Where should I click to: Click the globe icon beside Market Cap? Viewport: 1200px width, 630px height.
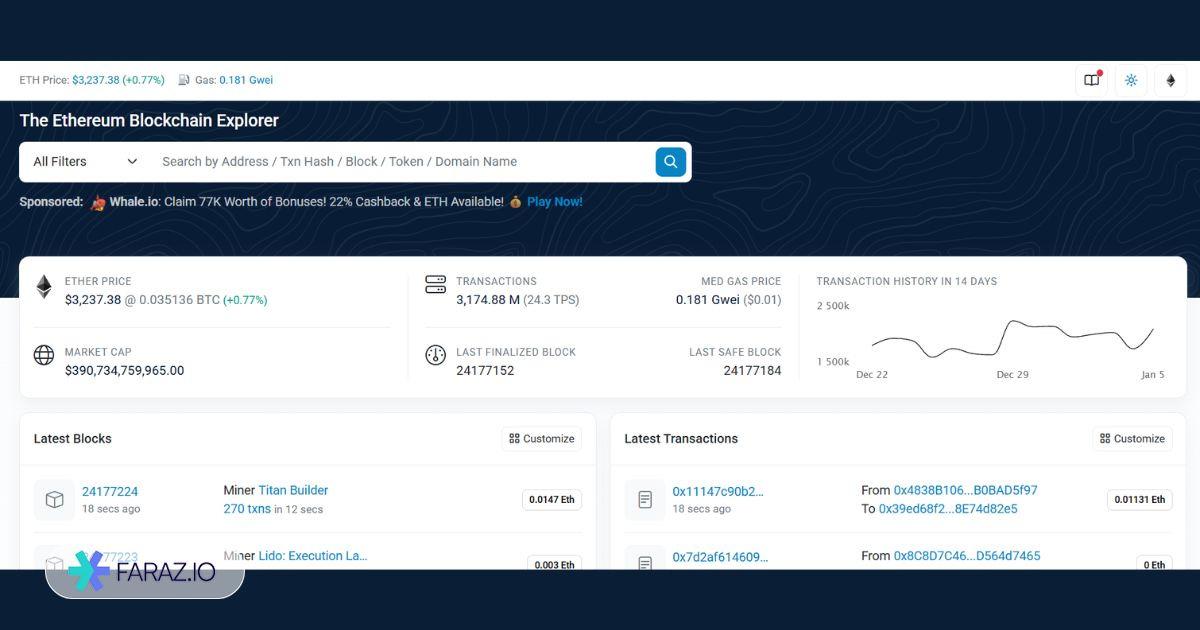[42, 354]
